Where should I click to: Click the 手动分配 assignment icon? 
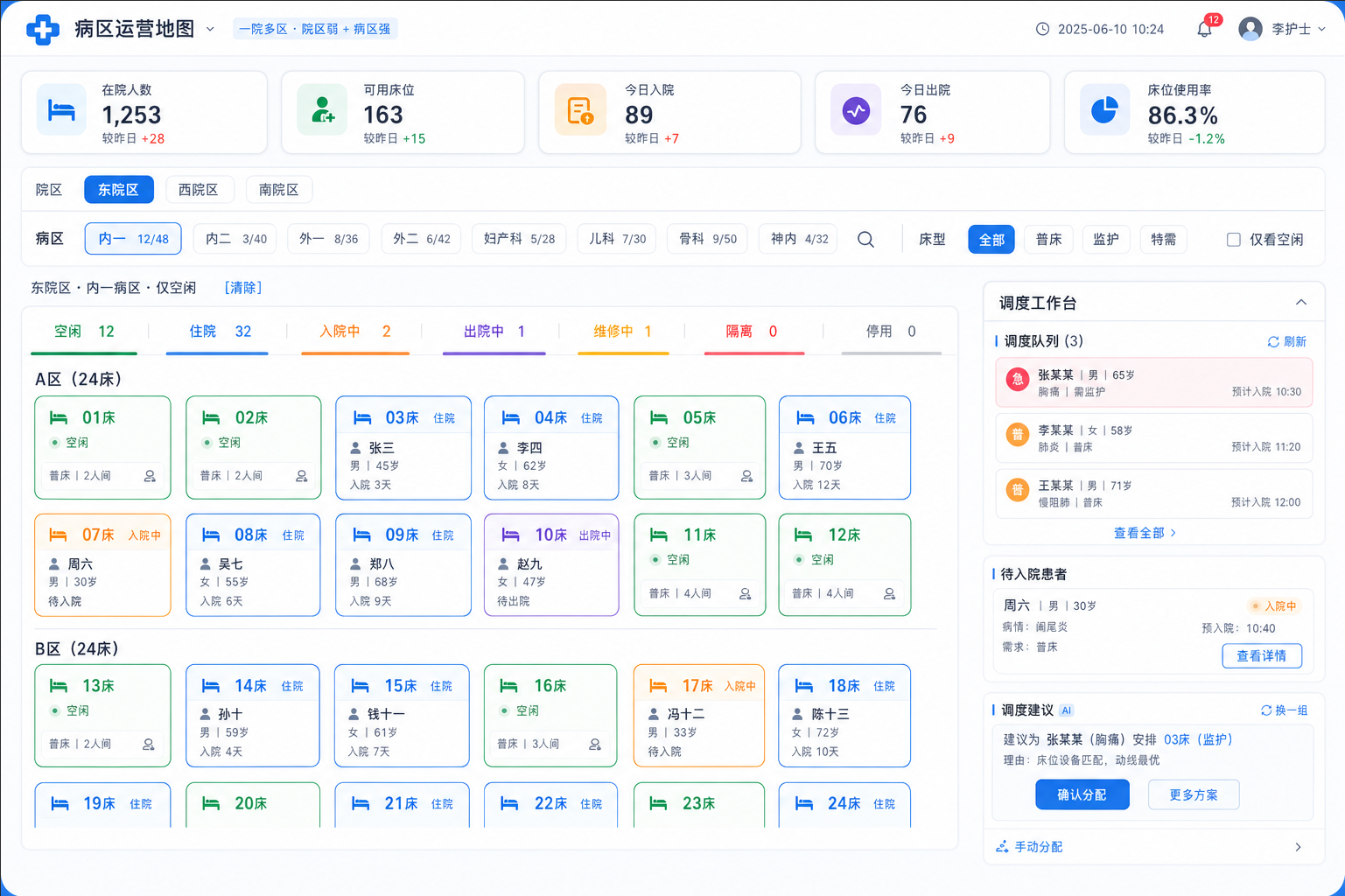(1002, 847)
